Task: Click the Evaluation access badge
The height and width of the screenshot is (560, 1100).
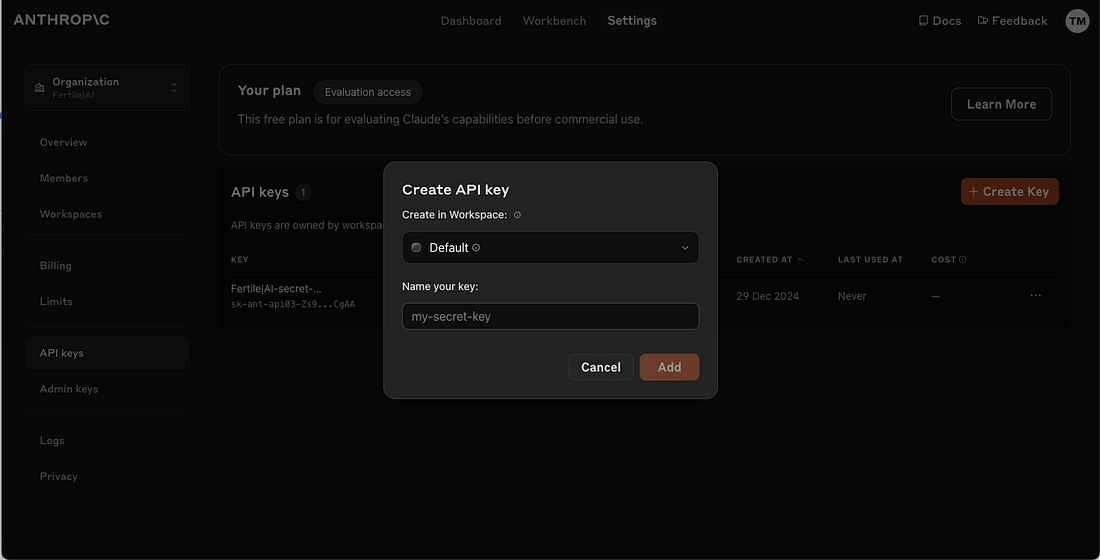Action: point(368,92)
